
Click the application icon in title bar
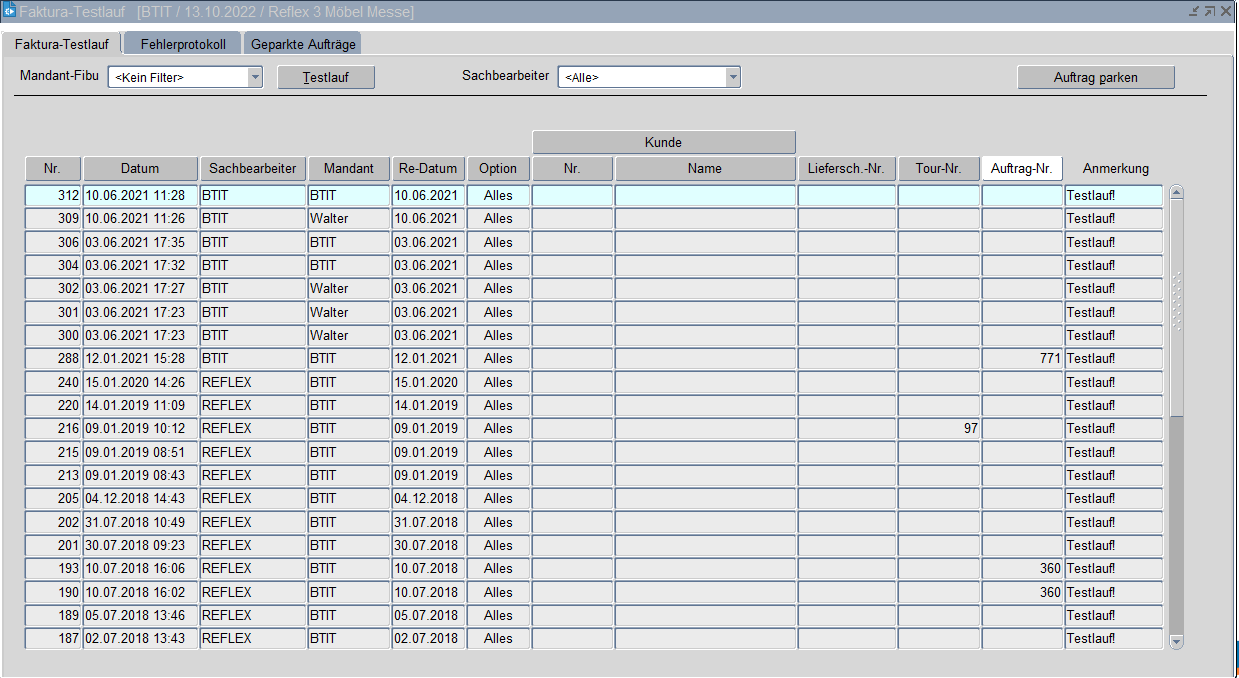tap(10, 11)
